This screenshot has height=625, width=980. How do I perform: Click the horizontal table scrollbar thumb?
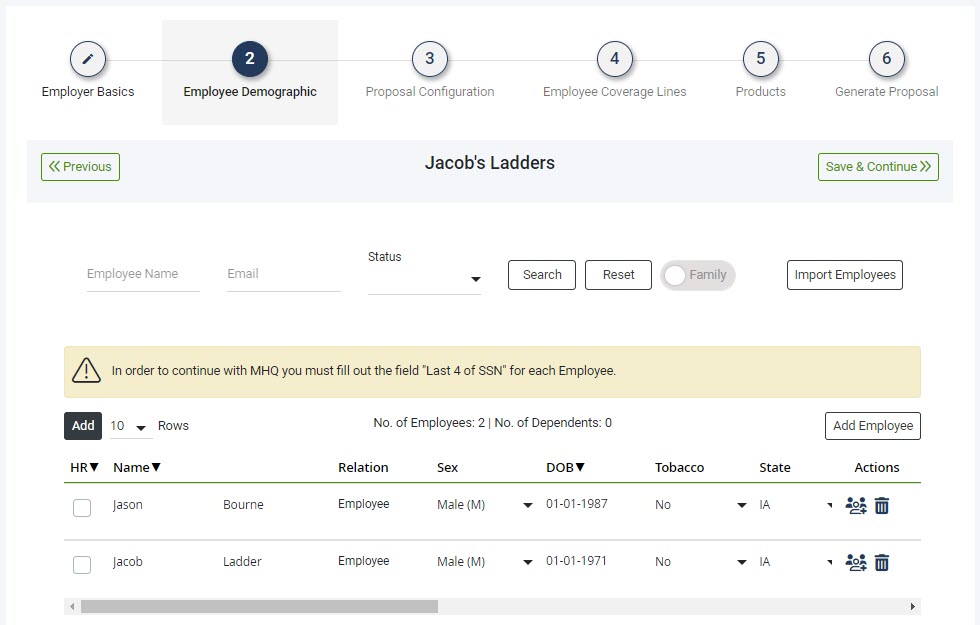tap(259, 606)
